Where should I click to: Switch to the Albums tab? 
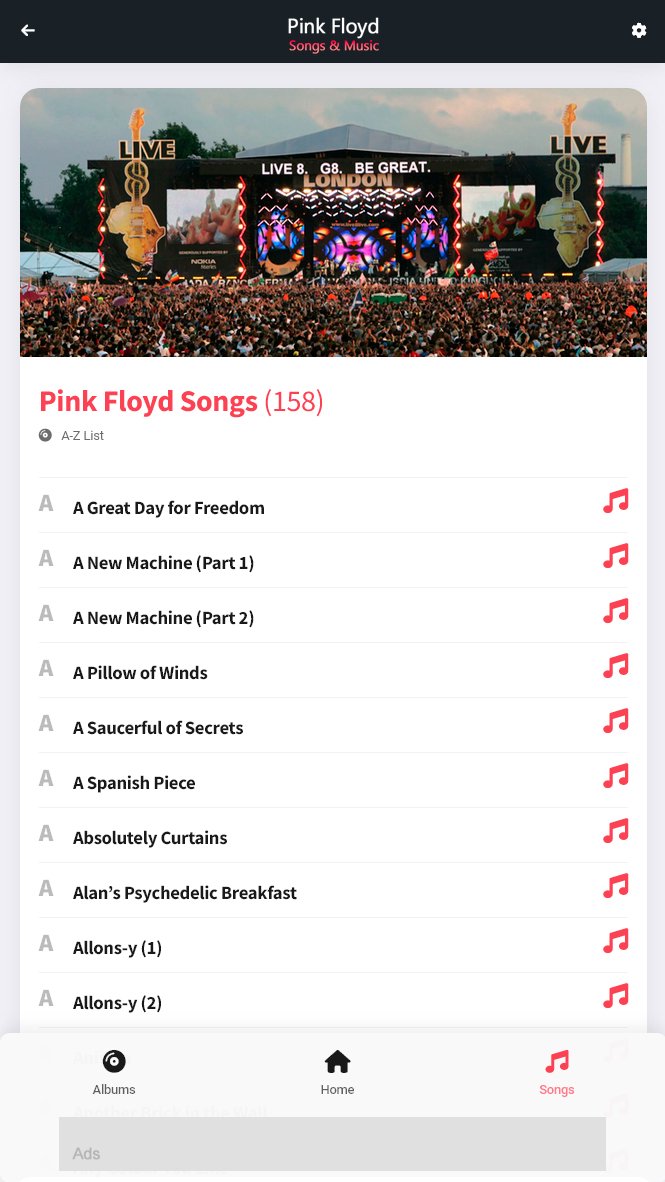click(x=114, y=1072)
